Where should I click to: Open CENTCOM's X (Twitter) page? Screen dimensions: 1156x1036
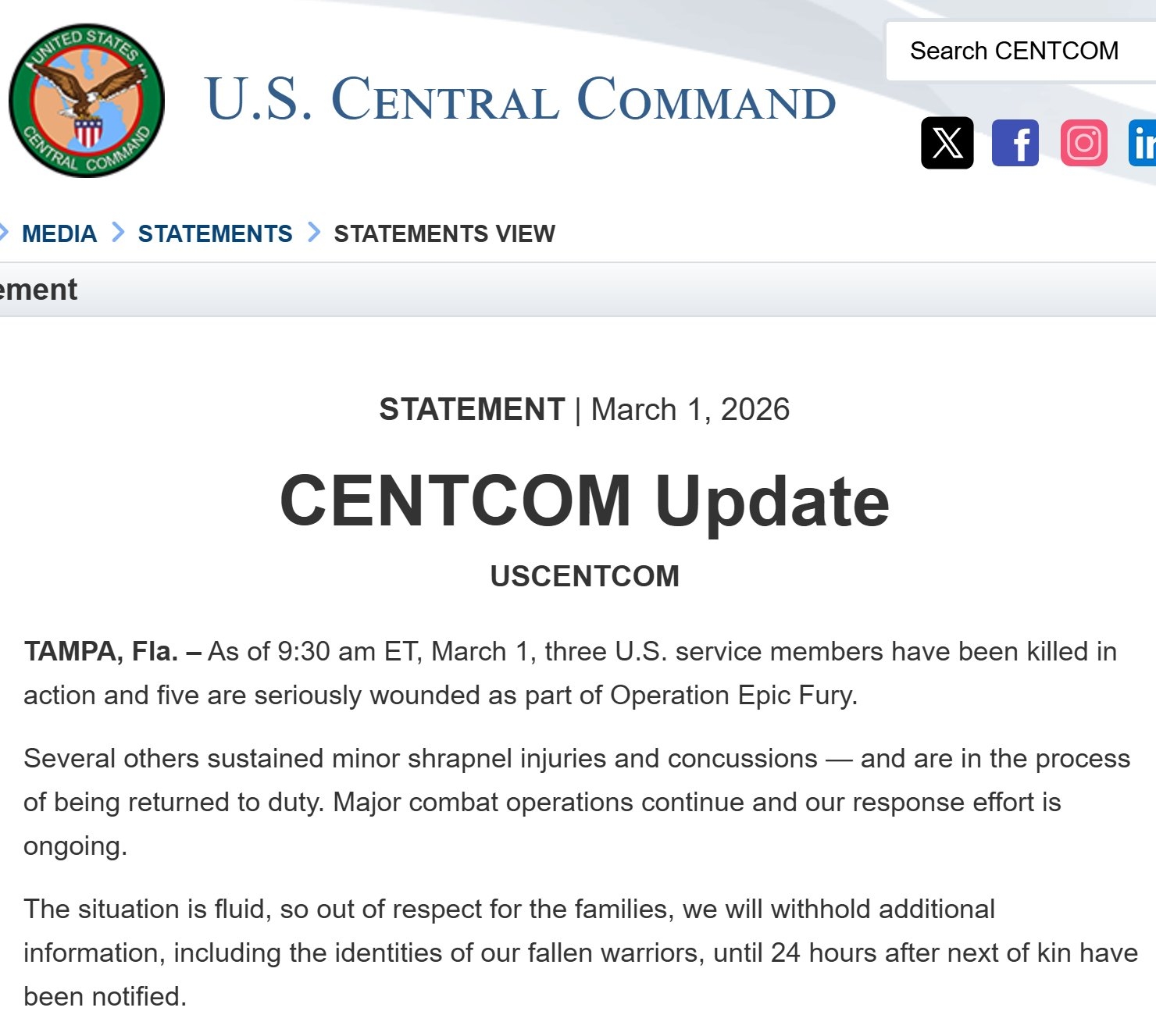pyautogui.click(x=947, y=143)
